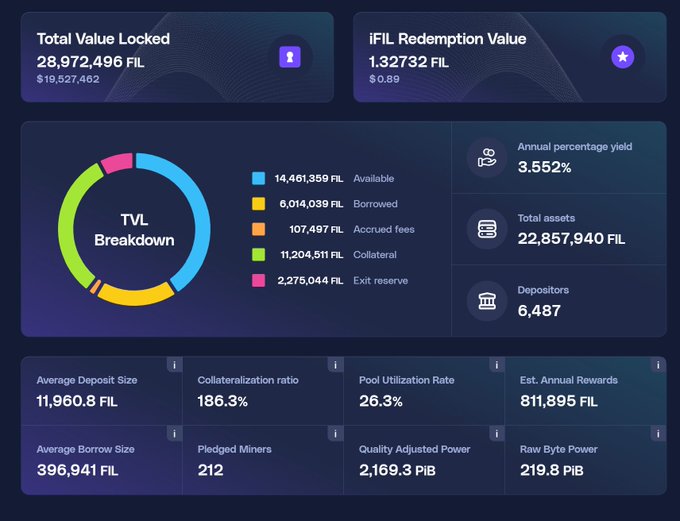This screenshot has width=680, height=521.
Task: Click the 219.8 PiB raw power value
Action: point(552,470)
